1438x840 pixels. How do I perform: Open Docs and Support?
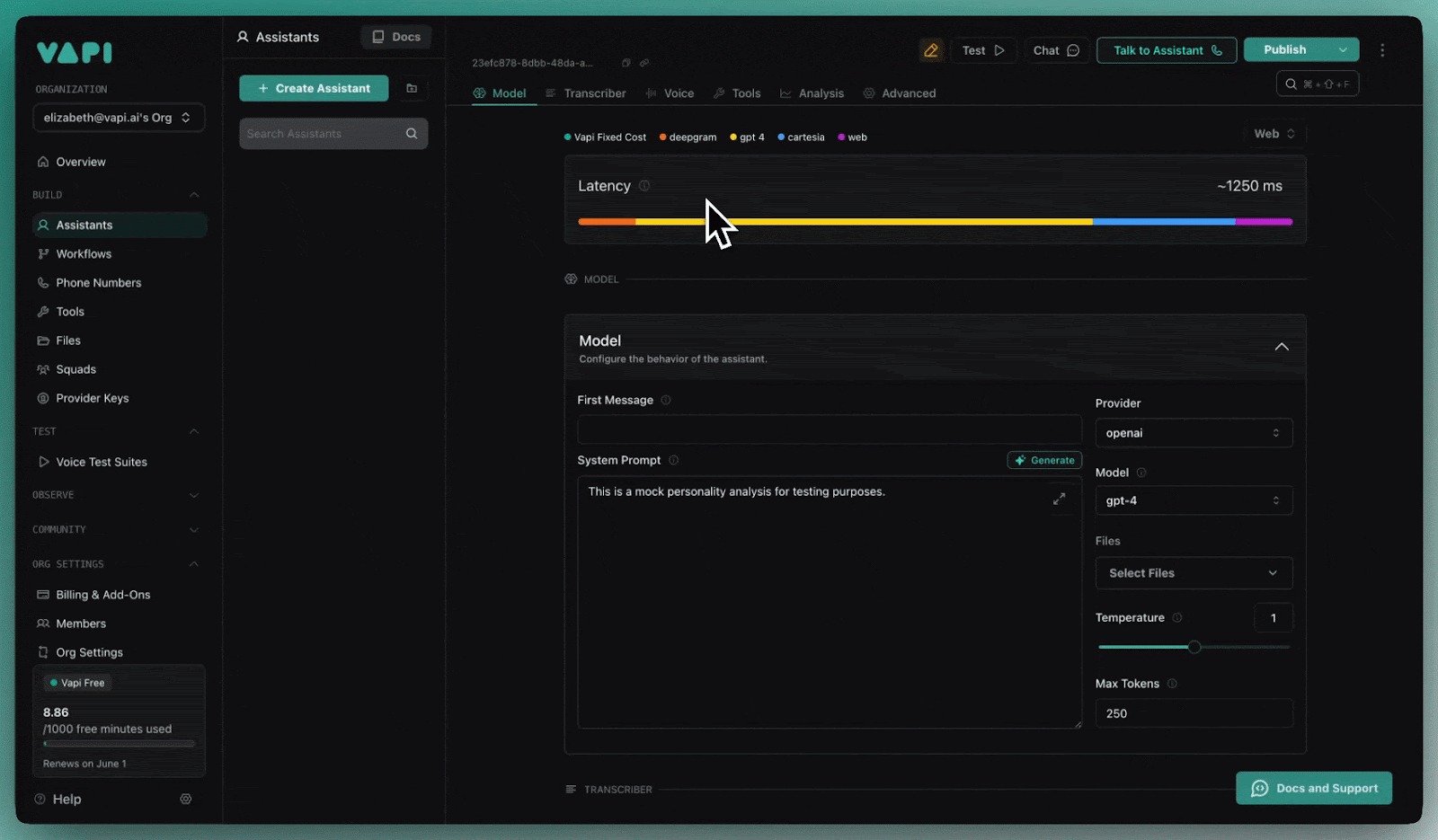[x=1314, y=788]
